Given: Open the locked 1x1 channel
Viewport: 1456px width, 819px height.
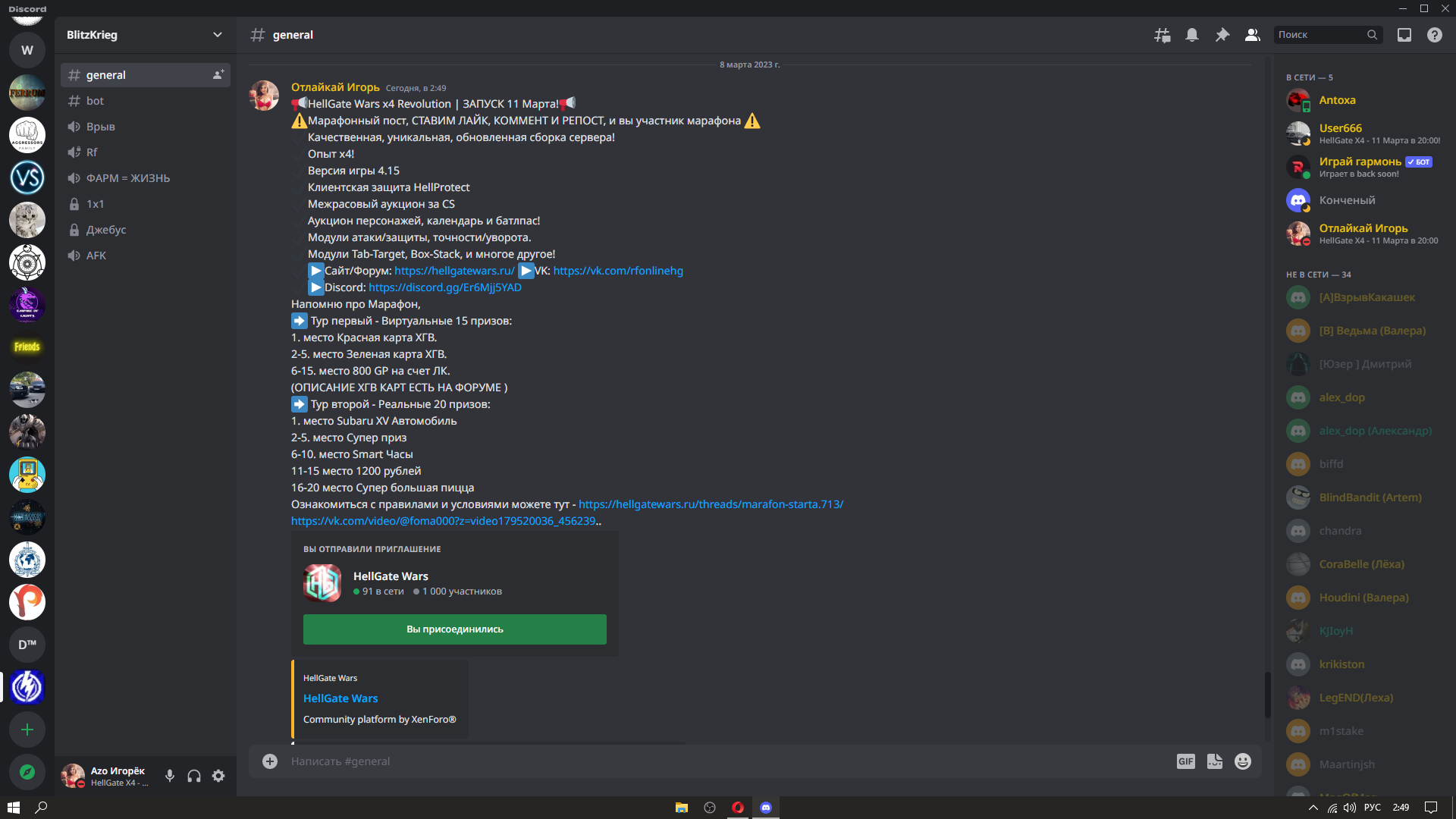Looking at the screenshot, I should coord(146,204).
